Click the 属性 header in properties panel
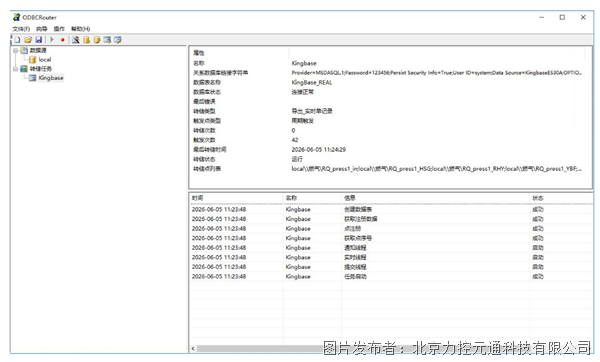The width and height of the screenshot is (600, 362). pos(199,53)
